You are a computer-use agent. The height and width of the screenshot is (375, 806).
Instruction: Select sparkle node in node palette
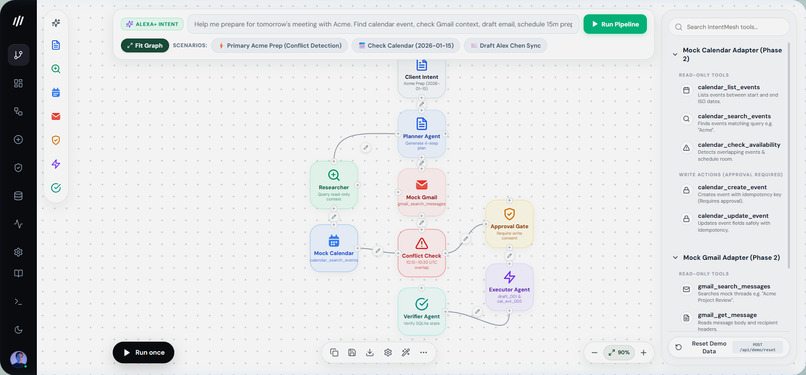(56, 23)
